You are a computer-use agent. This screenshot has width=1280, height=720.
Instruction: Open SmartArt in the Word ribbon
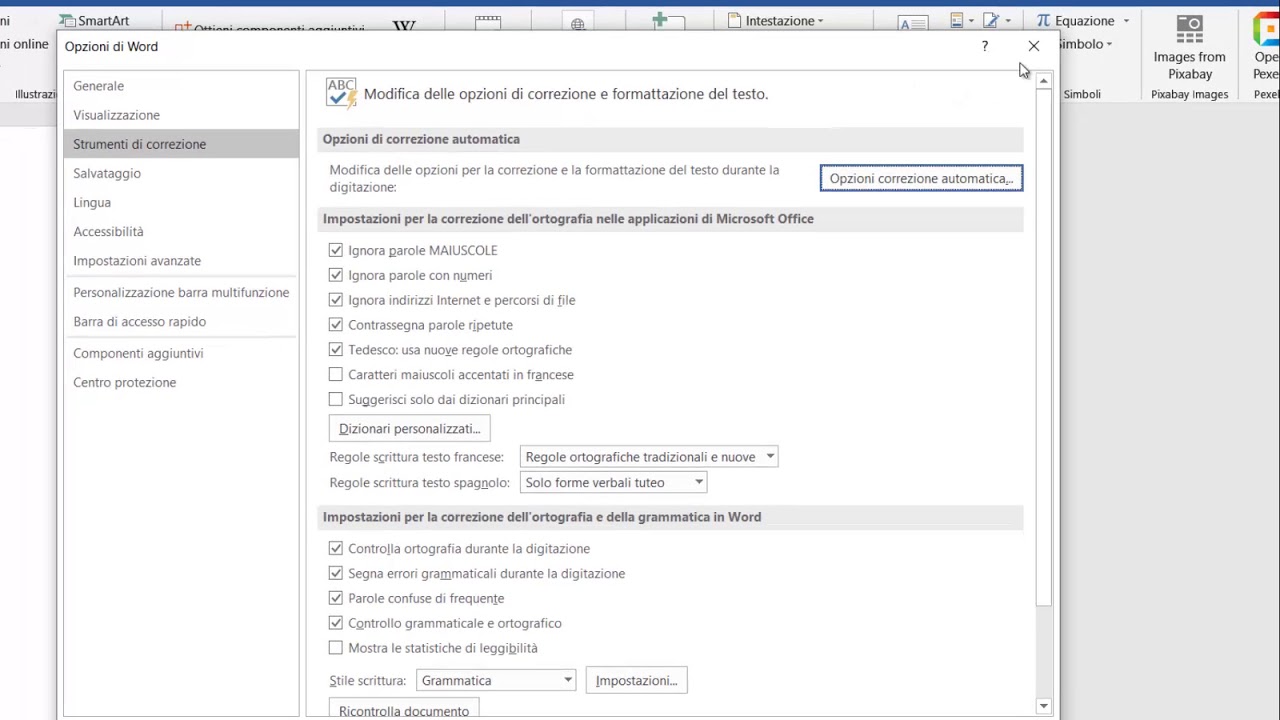[93, 20]
